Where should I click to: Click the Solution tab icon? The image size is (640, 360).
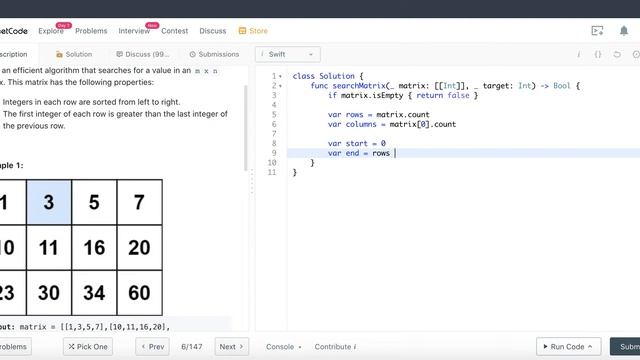pyautogui.click(x=59, y=54)
